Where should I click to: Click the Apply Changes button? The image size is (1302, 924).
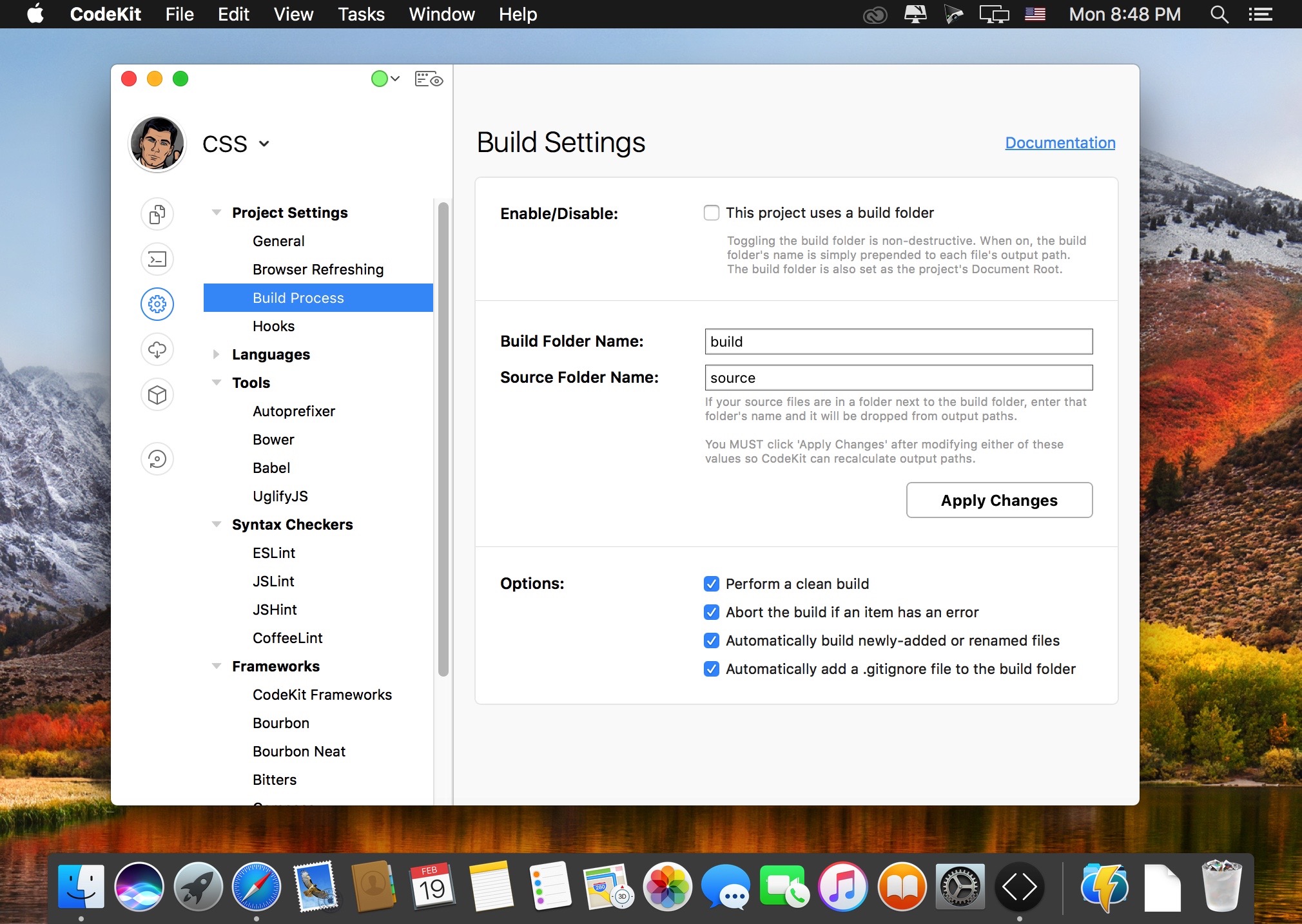[999, 500]
